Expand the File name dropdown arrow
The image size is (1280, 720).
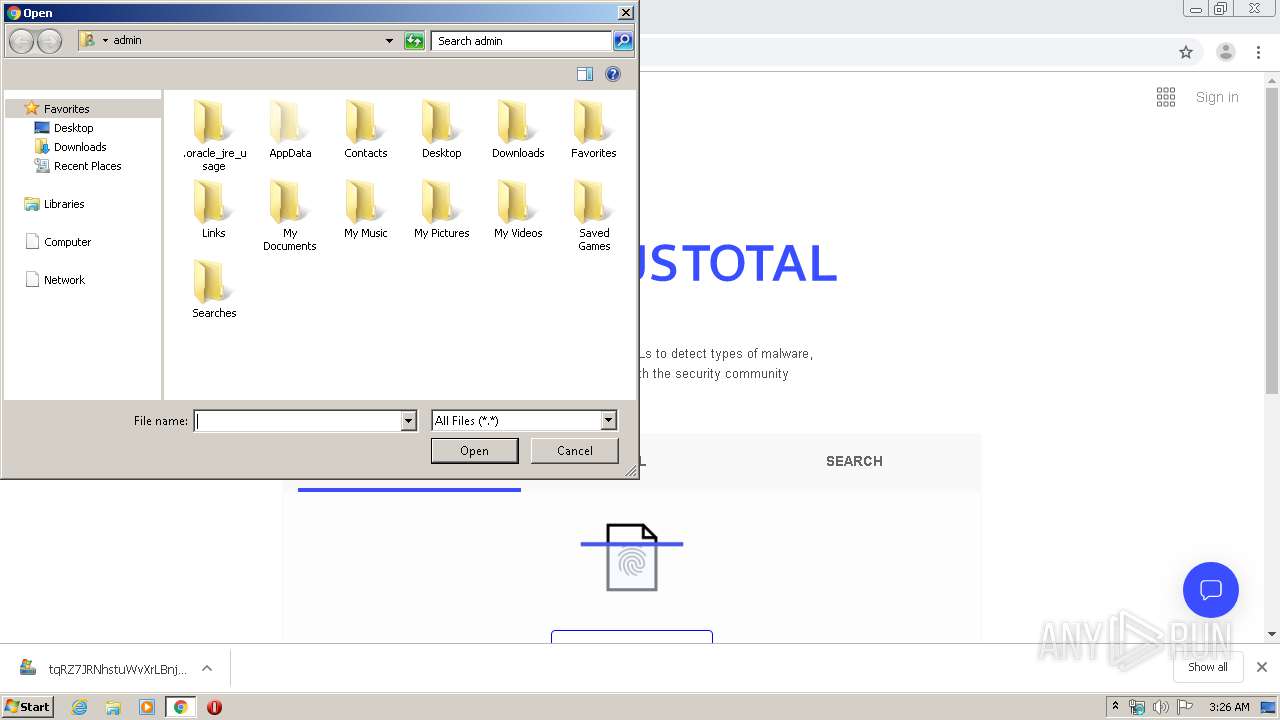408,421
